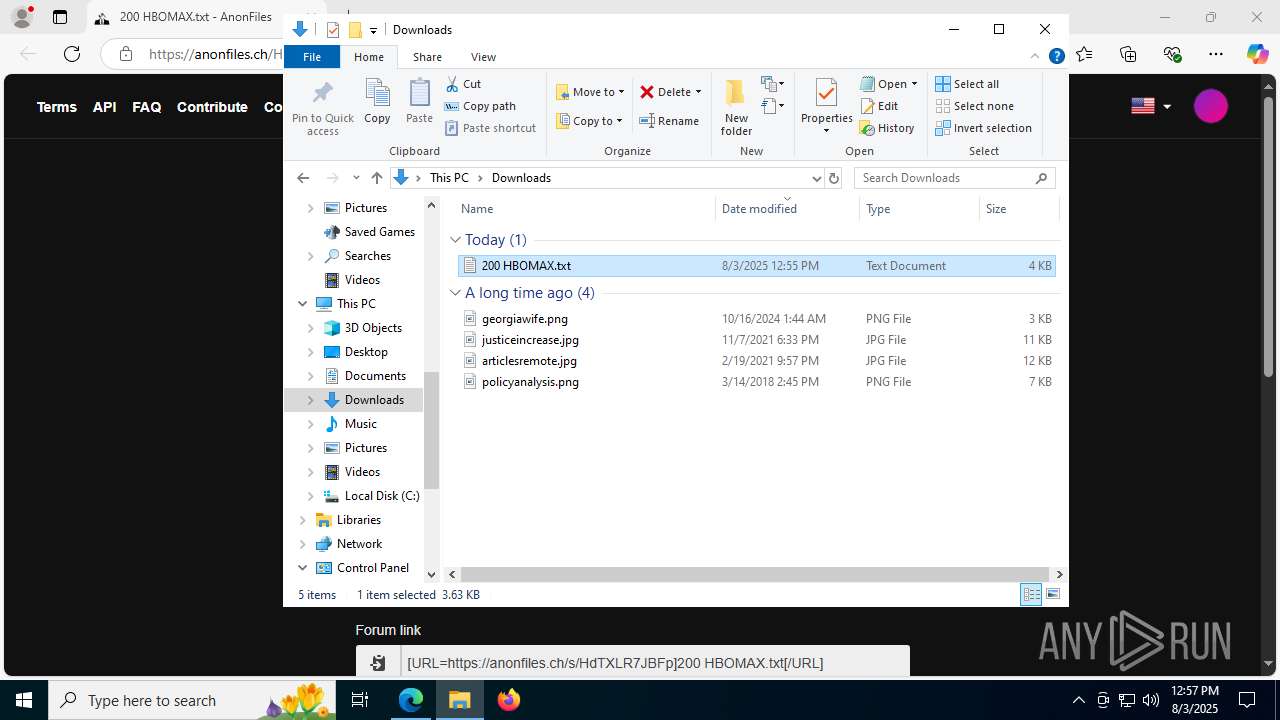The image size is (1280, 720).
Task: Click Edit in Open group
Action: (879, 106)
